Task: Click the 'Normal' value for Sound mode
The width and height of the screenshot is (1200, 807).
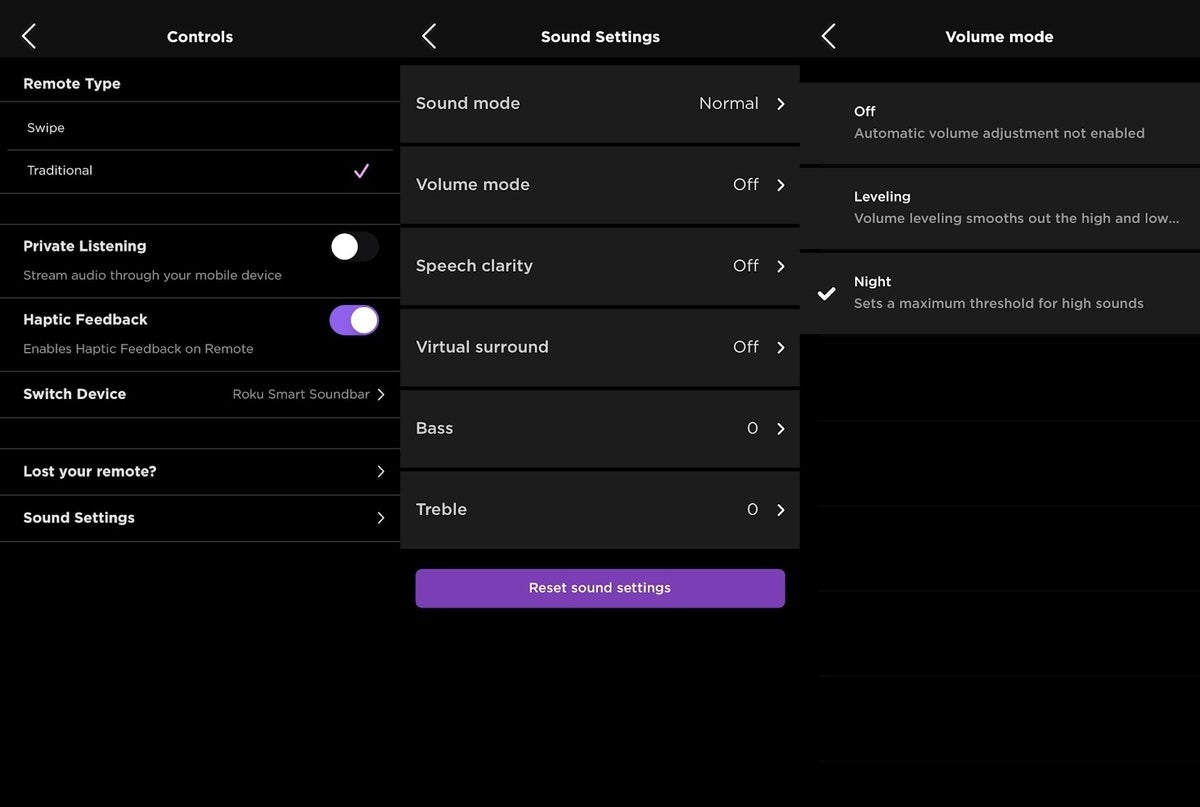Action: coord(729,104)
